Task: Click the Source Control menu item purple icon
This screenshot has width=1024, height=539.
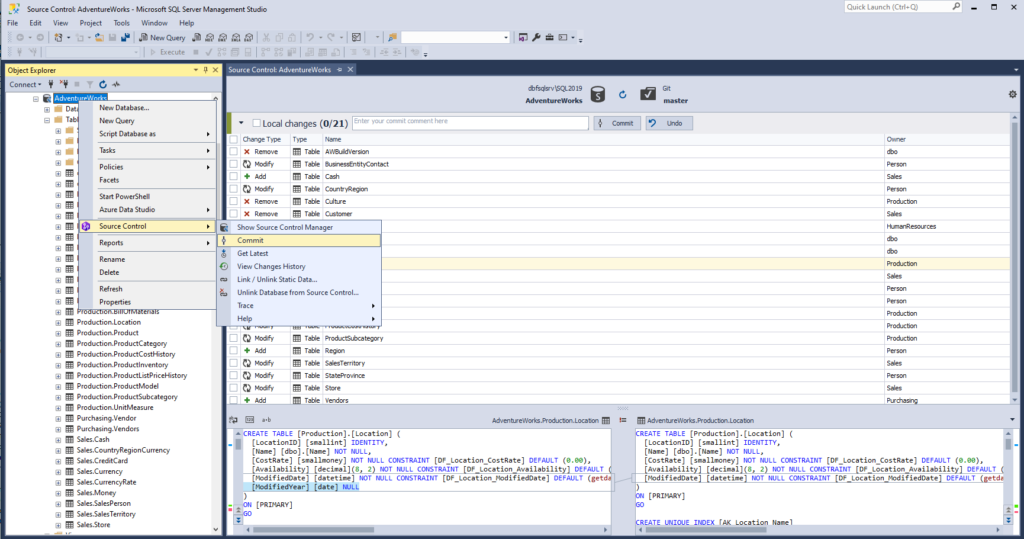Action: 86,226
